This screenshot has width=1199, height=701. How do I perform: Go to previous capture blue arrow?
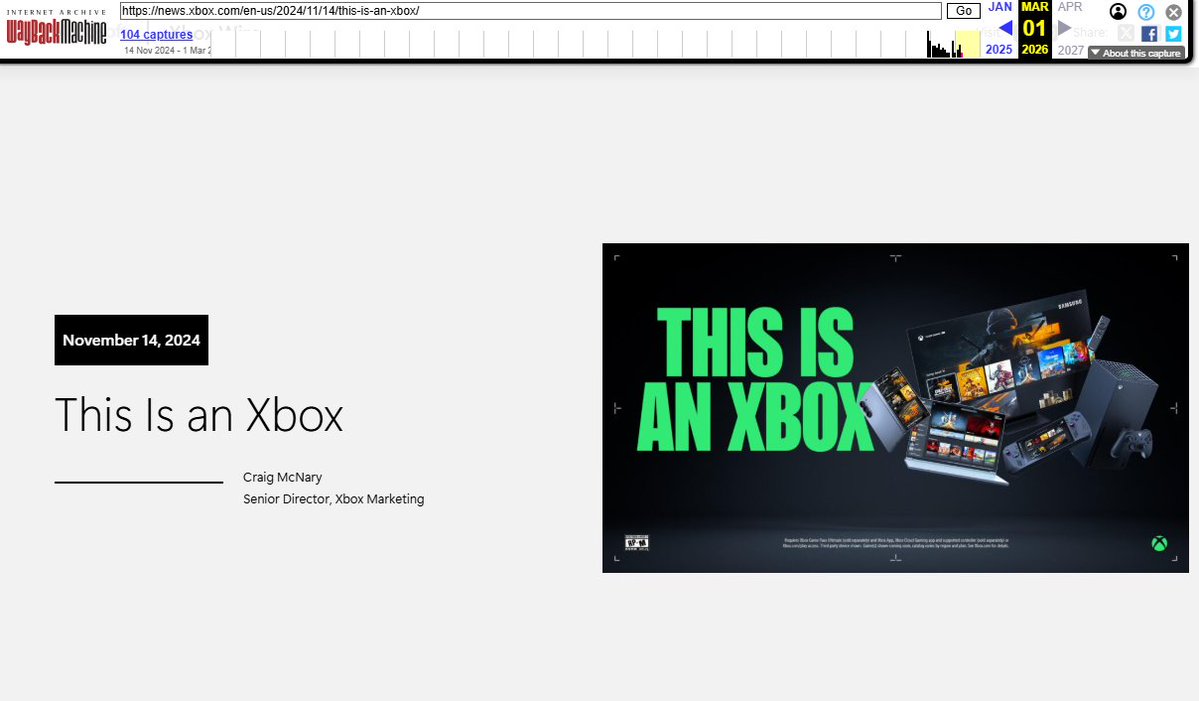tap(1006, 28)
